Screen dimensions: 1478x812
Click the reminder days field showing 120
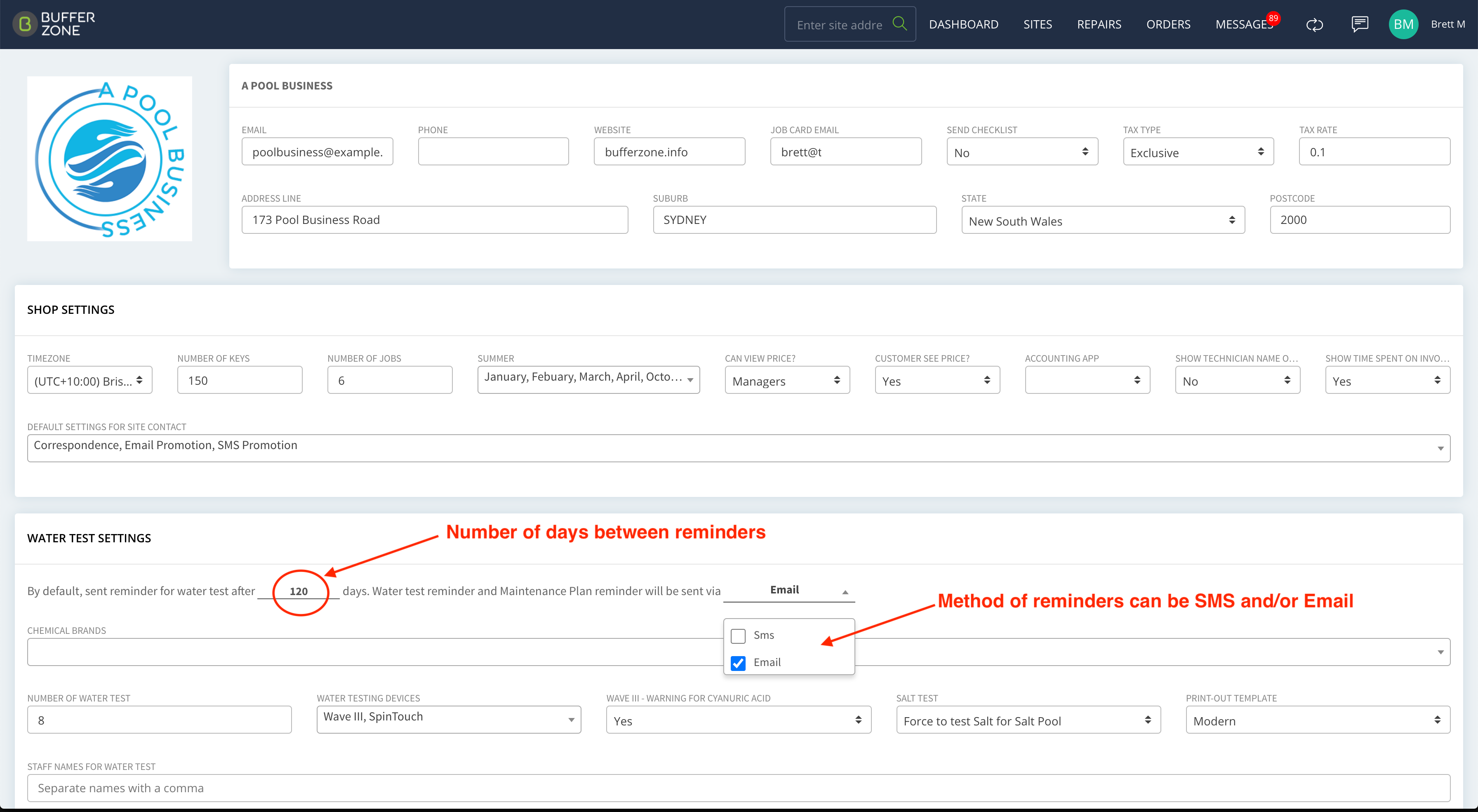pyautogui.click(x=298, y=591)
